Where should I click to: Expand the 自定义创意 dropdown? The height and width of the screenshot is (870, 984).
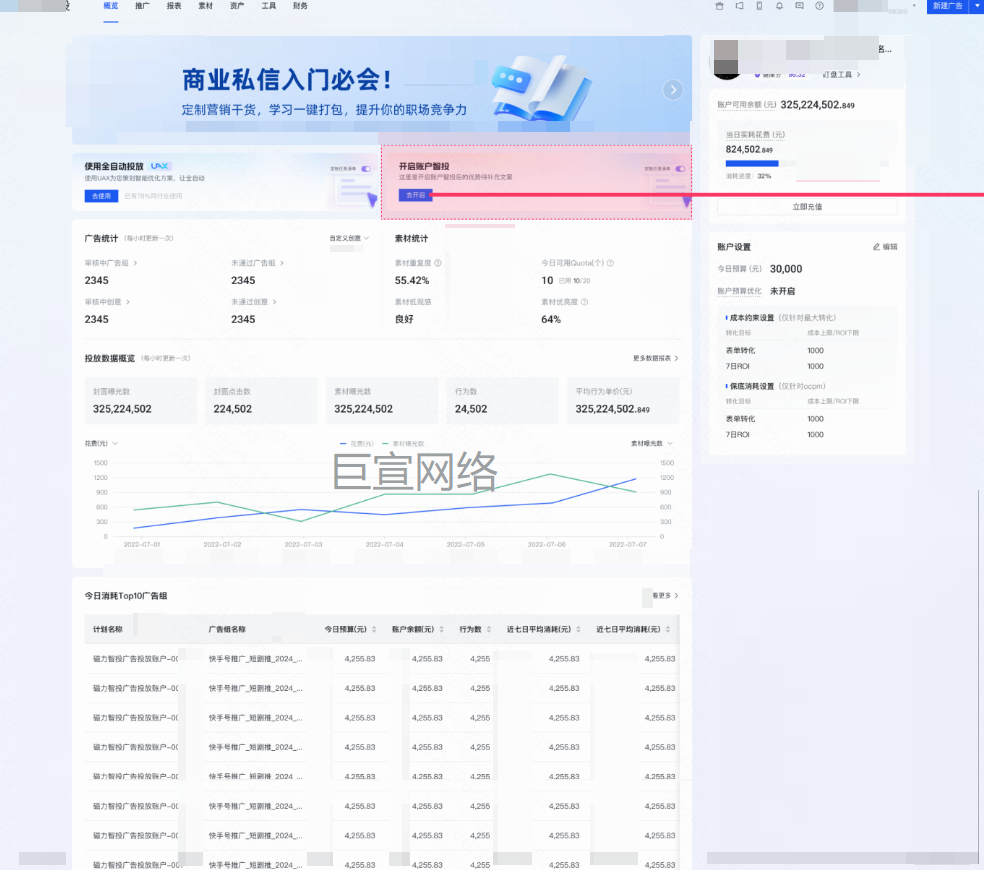point(349,238)
